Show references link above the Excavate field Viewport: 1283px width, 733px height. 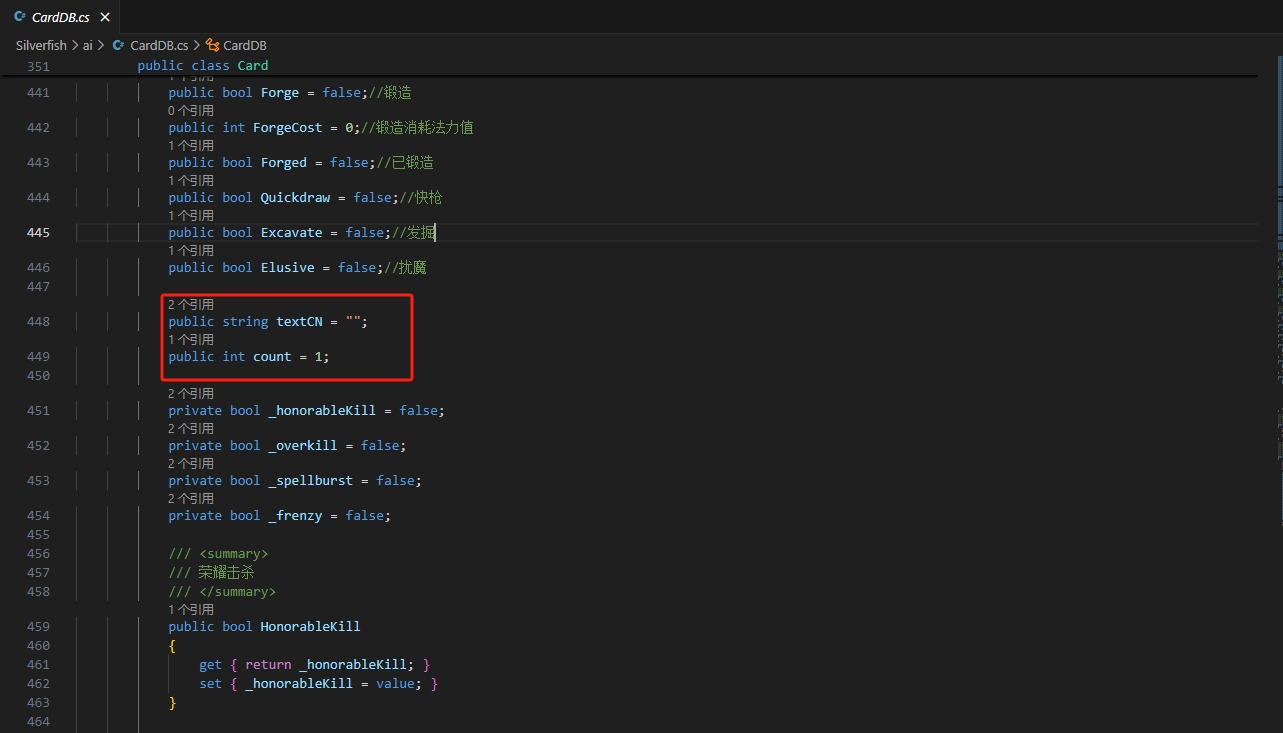point(191,215)
